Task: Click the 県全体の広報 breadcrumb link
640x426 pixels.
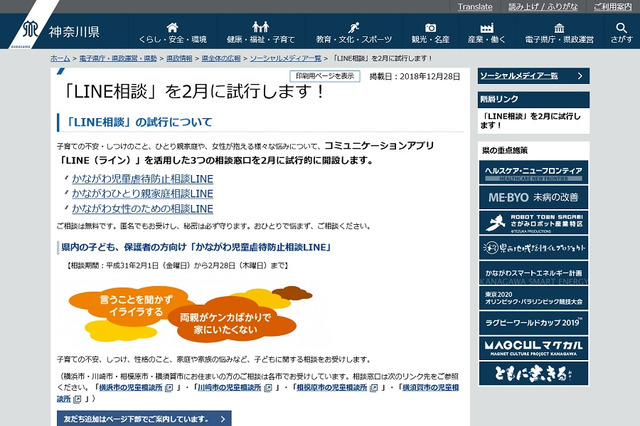Action: click(x=221, y=58)
